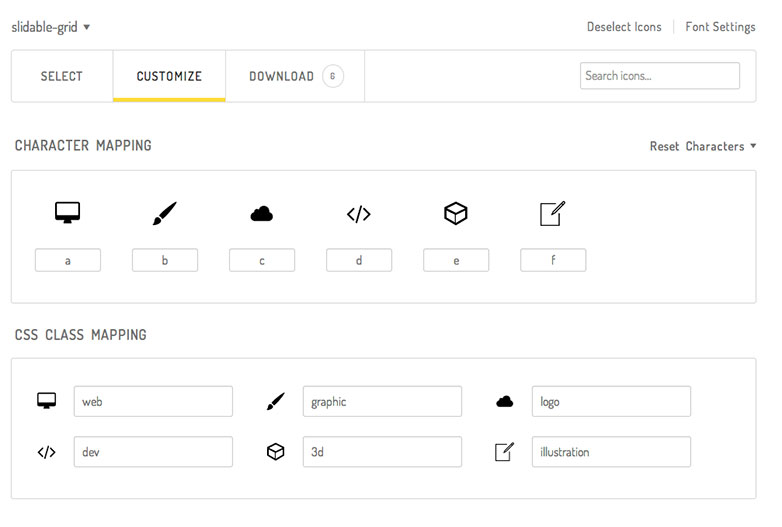Click the 'web' CSS class field

[153, 401]
